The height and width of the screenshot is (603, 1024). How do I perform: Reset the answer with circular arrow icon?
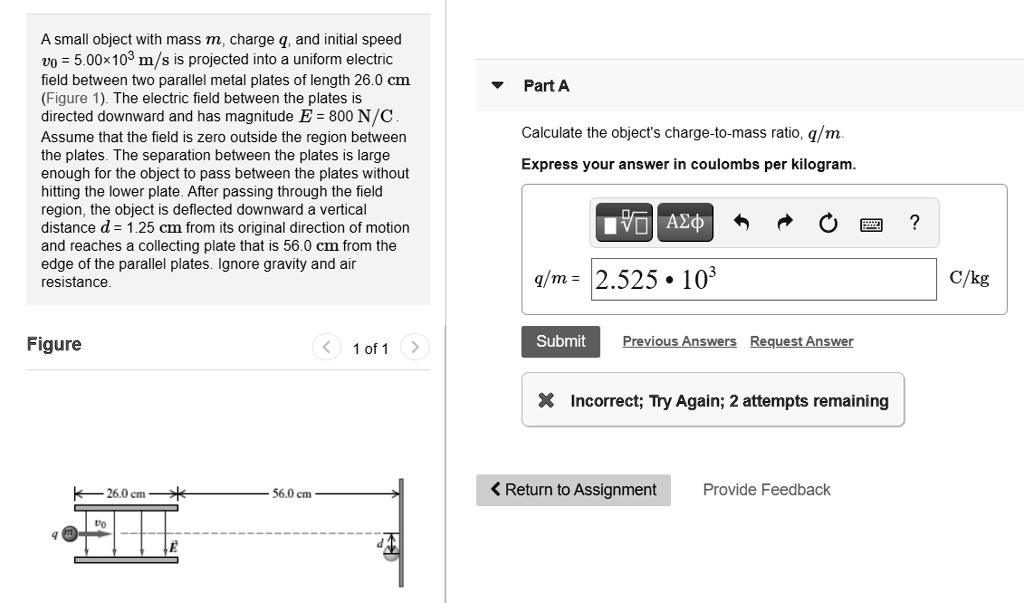(x=827, y=223)
